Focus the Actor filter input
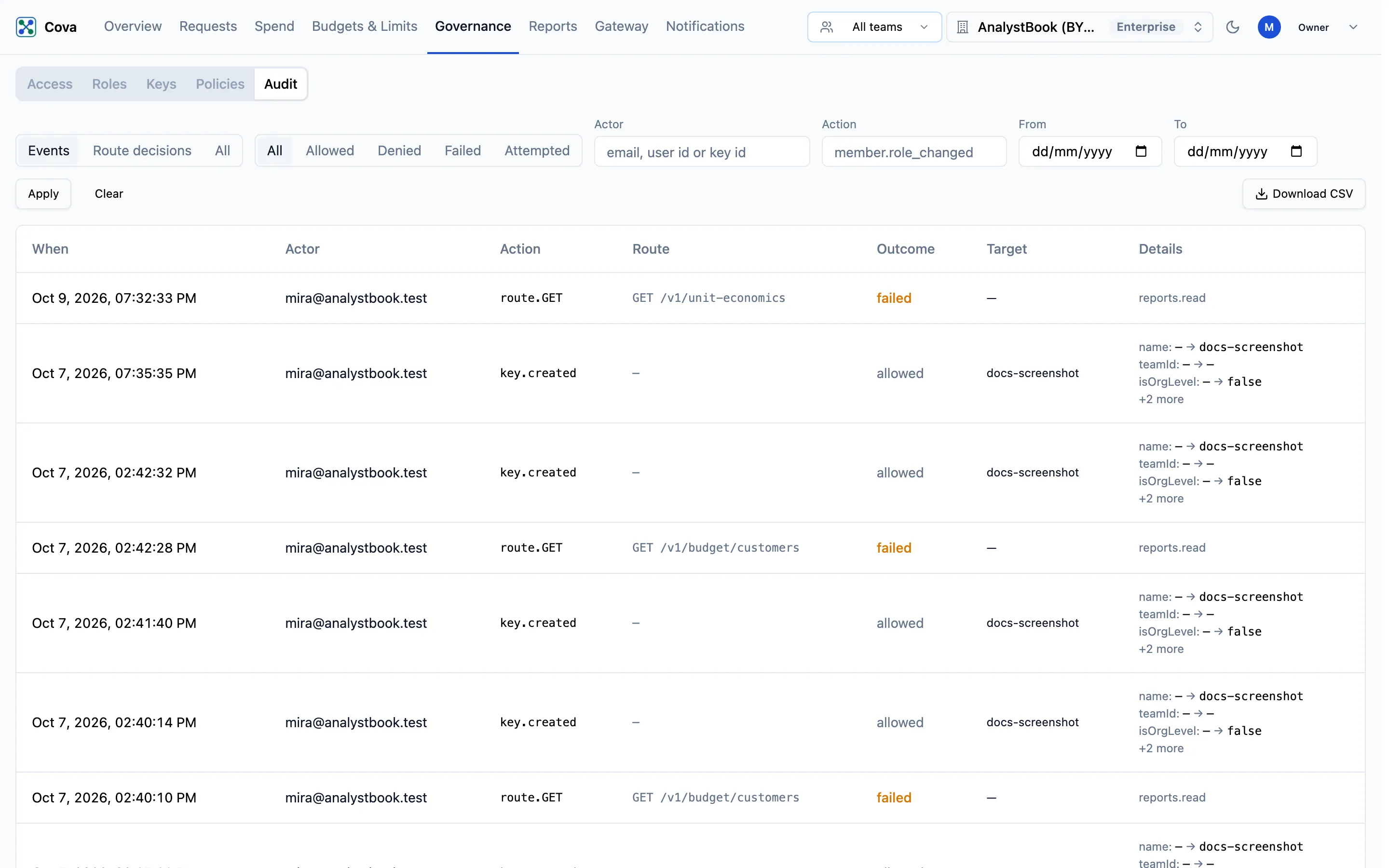The height and width of the screenshot is (868, 1389). 702,151
